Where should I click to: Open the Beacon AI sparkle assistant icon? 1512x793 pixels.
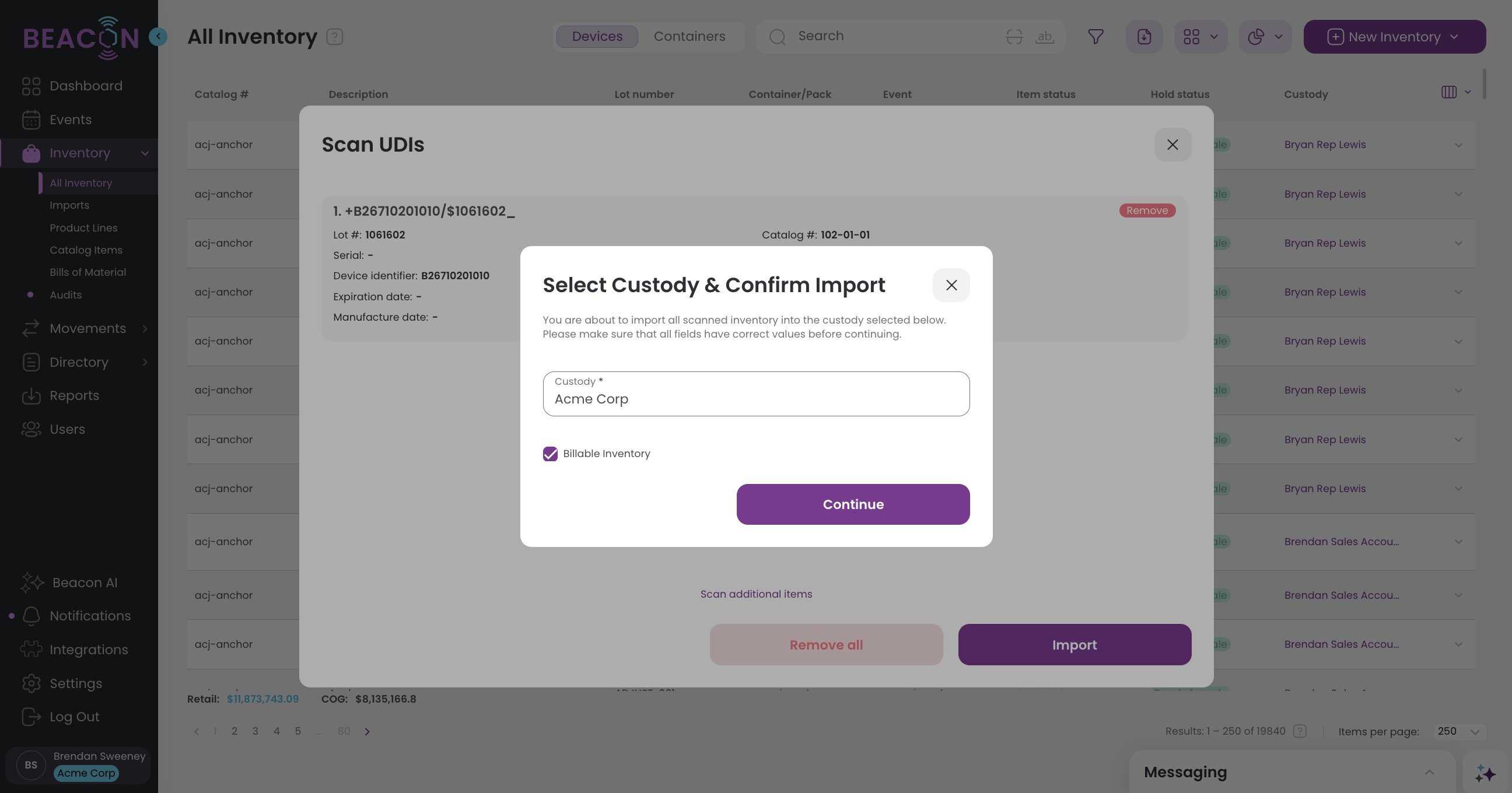(1485, 773)
